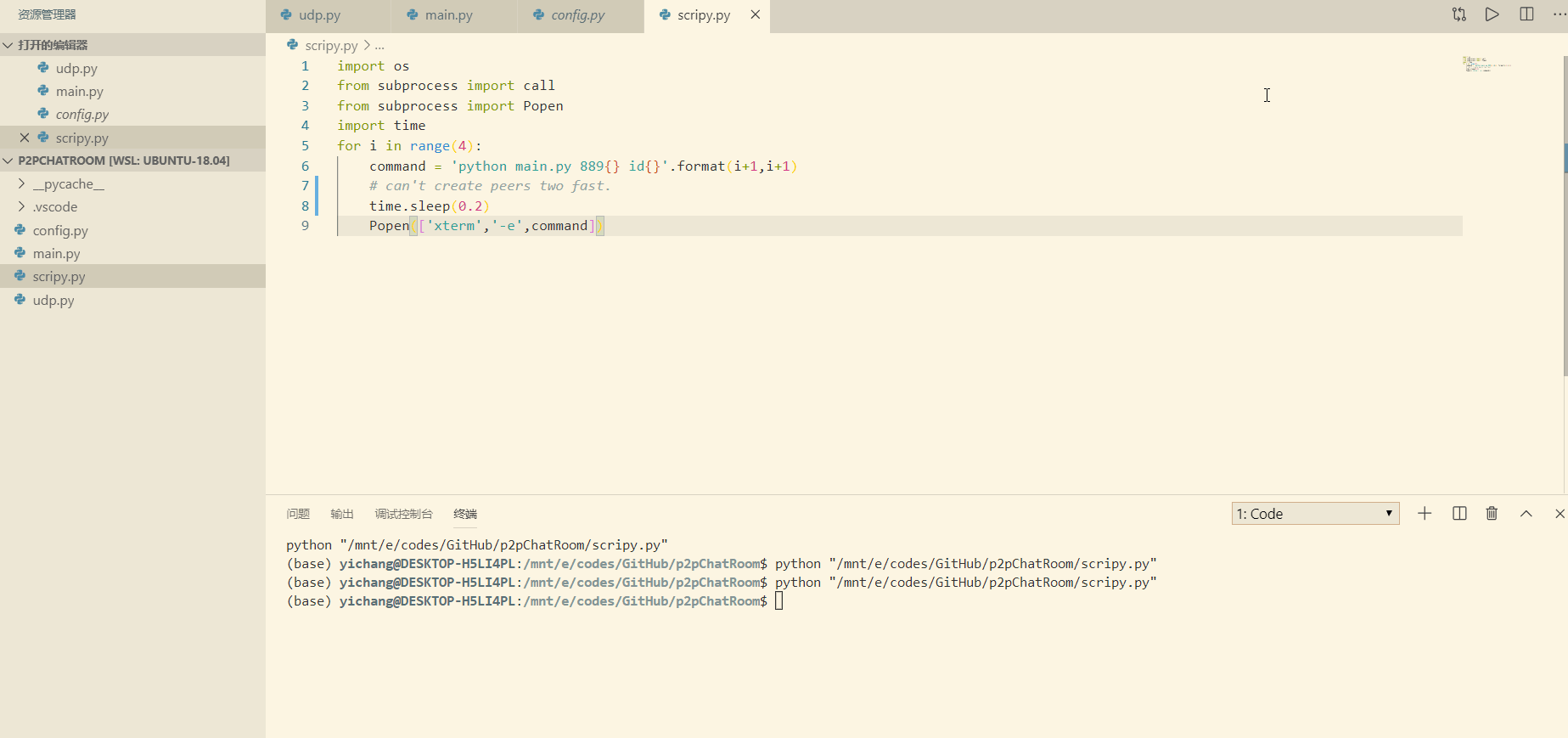Click line number 5 in gutter
The width and height of the screenshot is (1568, 738).
[x=305, y=146]
